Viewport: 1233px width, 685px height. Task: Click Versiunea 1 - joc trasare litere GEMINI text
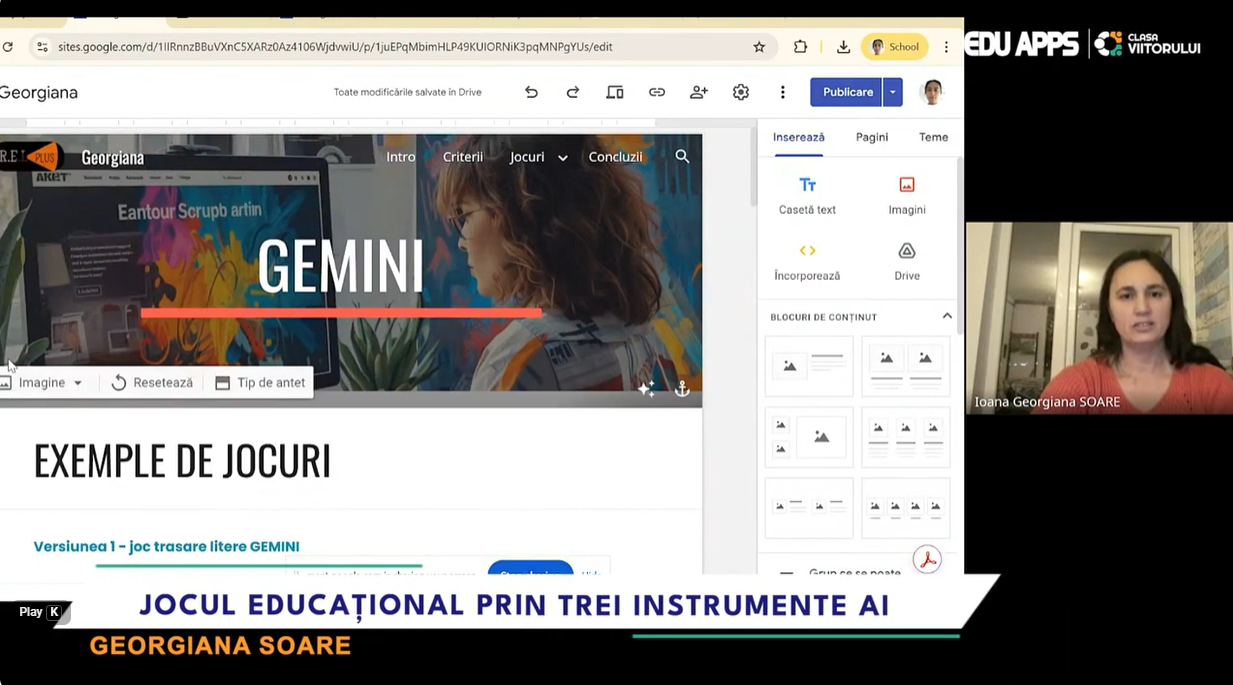(166, 547)
